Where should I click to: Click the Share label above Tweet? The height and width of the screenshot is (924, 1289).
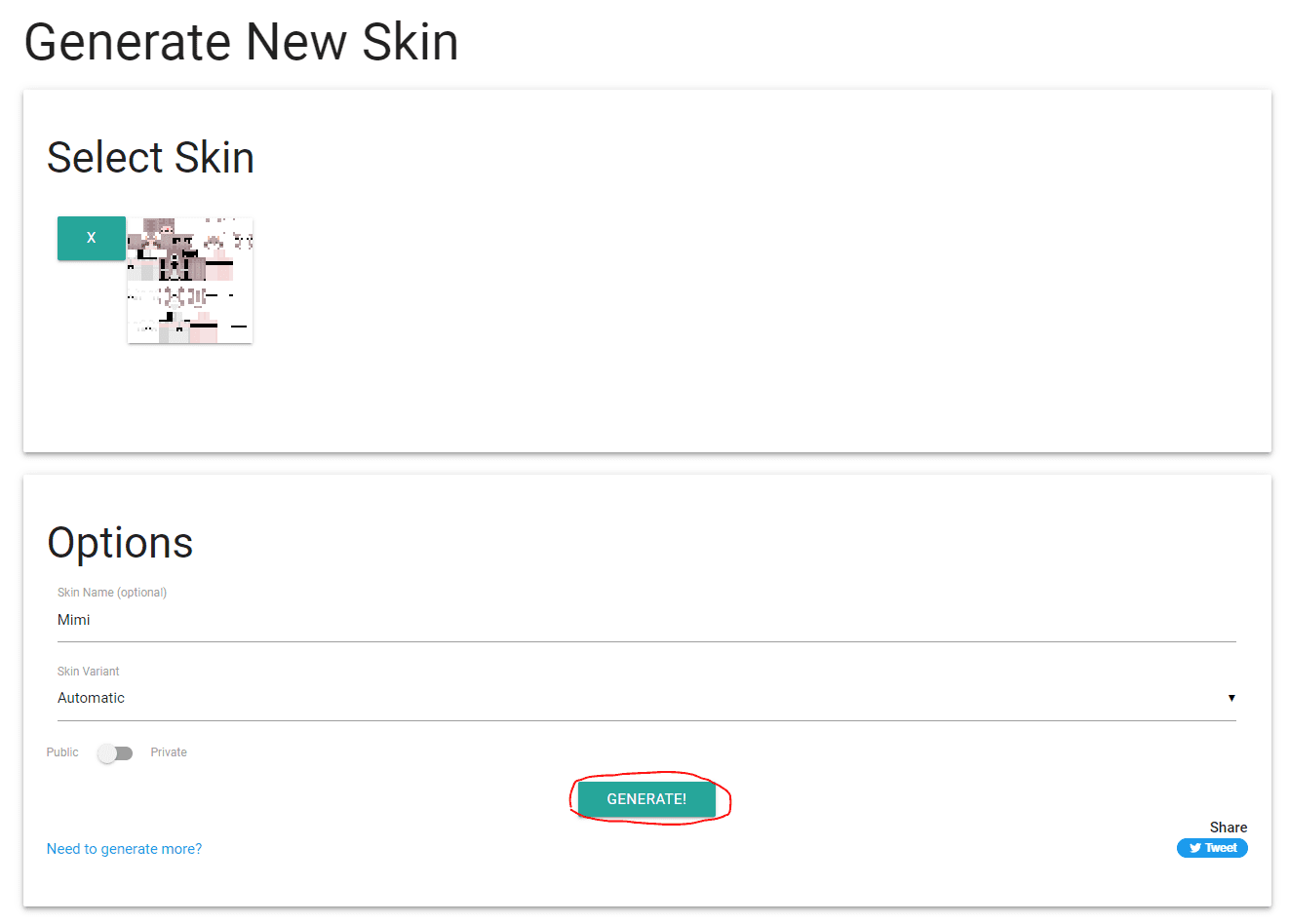(1228, 828)
